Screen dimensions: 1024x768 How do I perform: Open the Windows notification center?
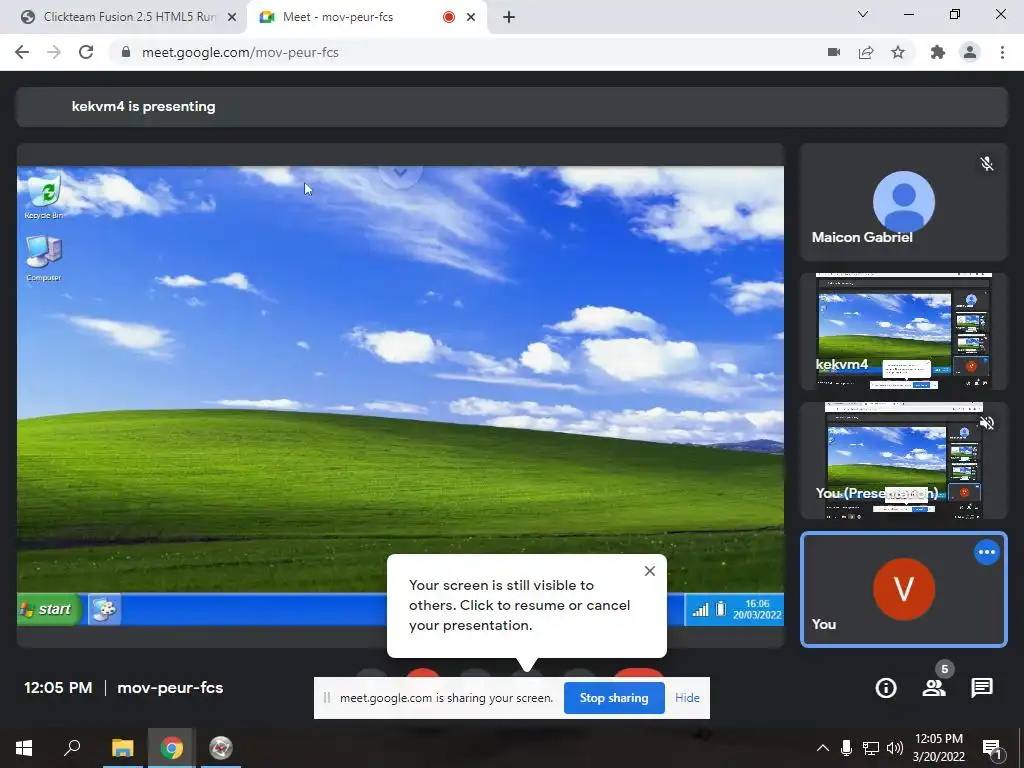[992, 749]
